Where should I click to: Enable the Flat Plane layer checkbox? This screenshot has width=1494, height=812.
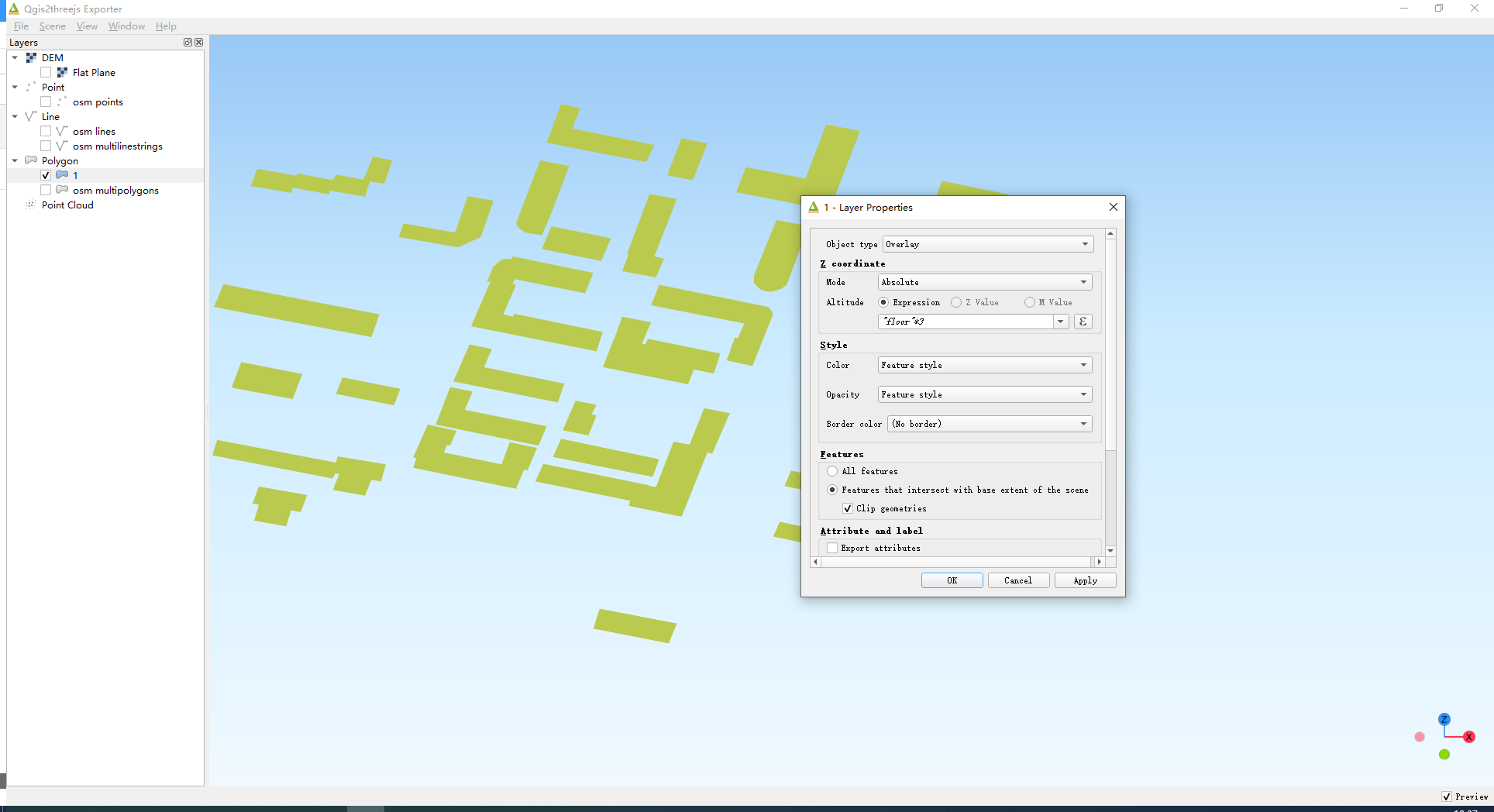[46, 72]
